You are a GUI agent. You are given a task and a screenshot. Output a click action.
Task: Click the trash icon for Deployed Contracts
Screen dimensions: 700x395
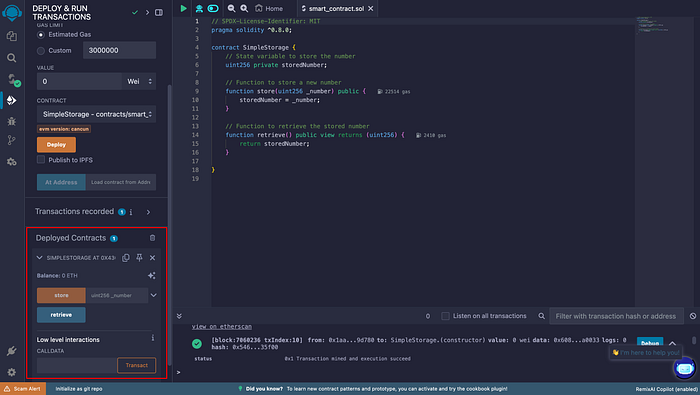152,238
